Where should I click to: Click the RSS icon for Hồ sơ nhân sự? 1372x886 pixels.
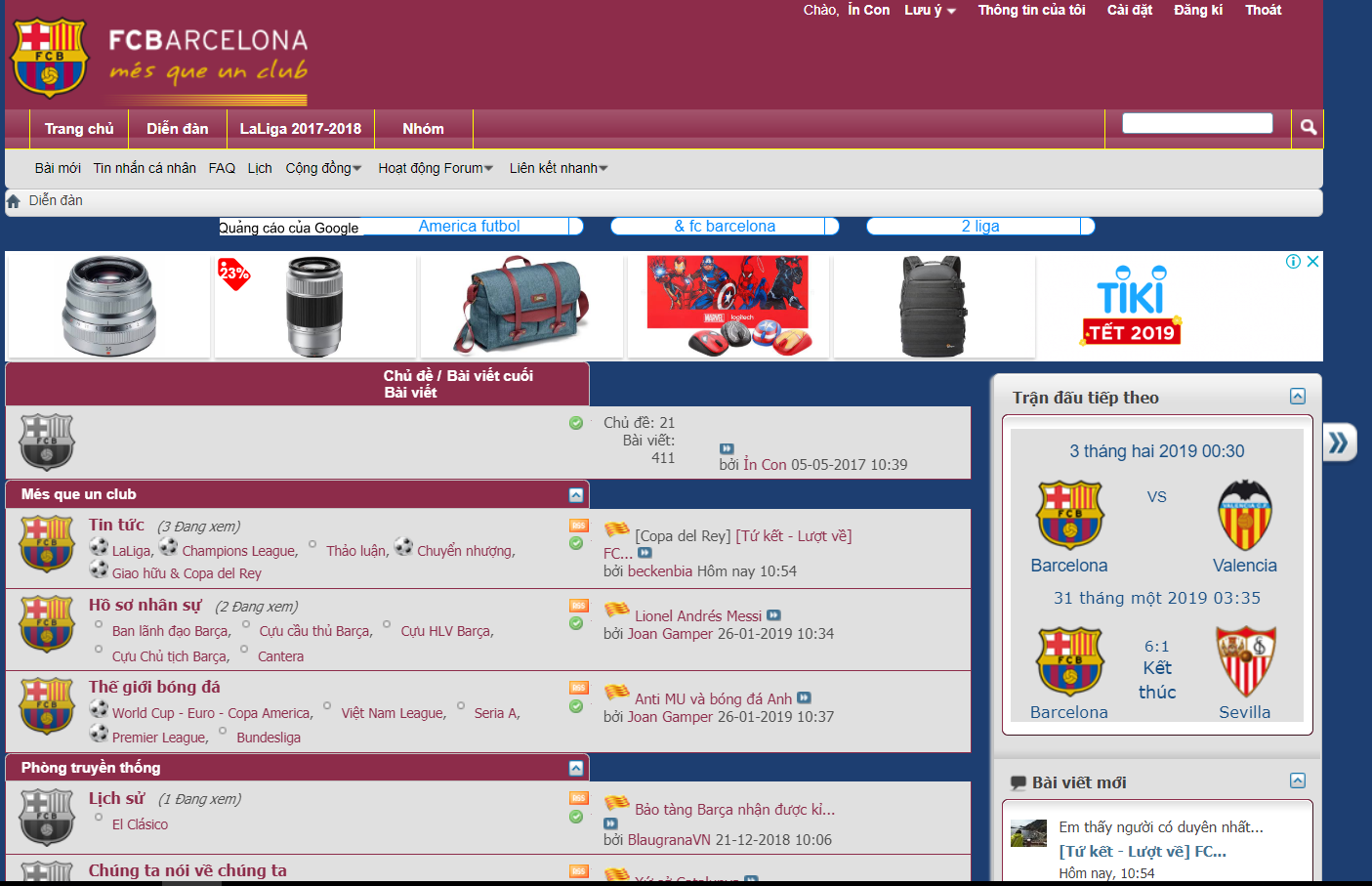point(579,606)
